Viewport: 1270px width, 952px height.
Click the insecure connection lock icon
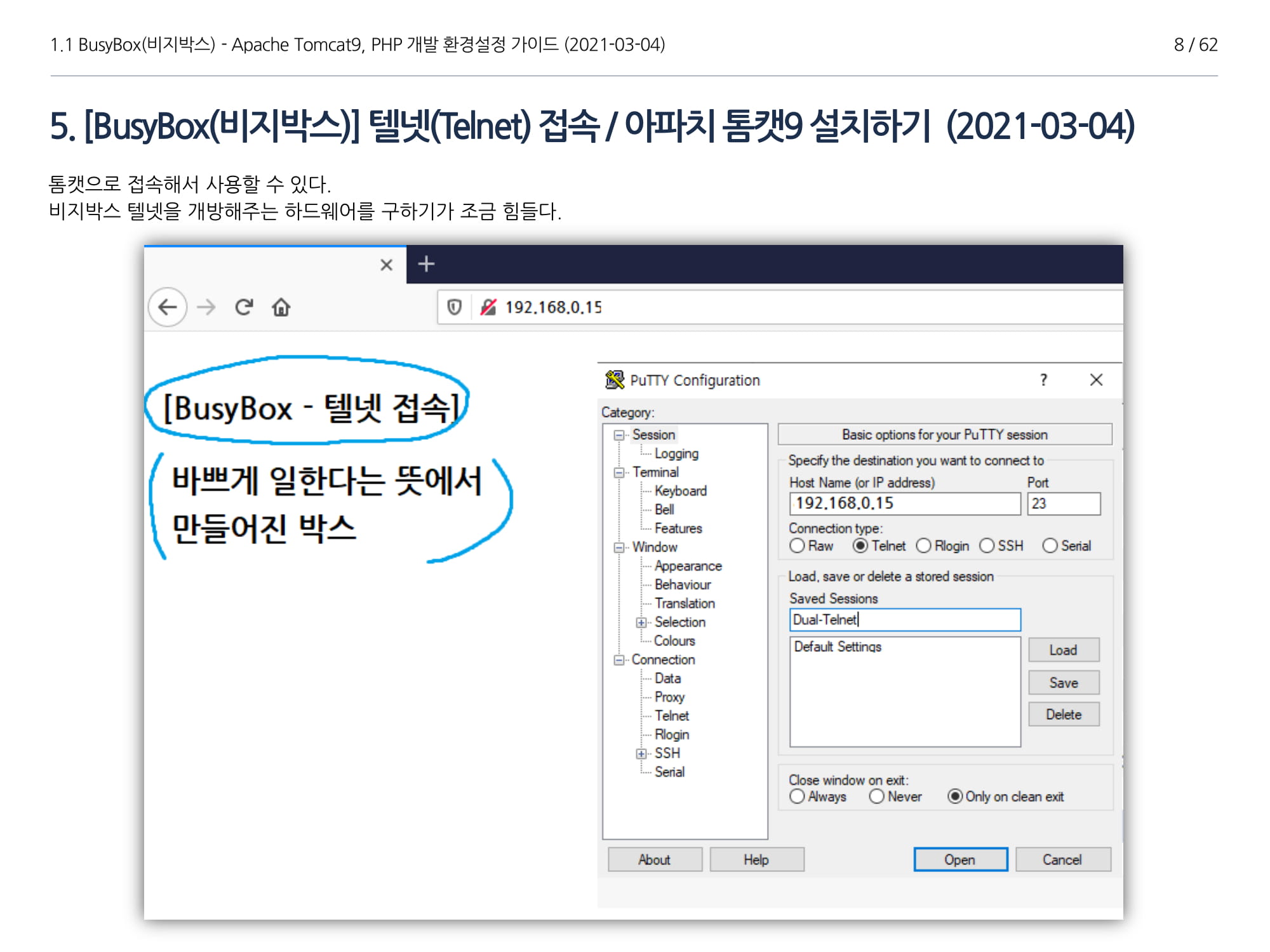click(x=488, y=307)
